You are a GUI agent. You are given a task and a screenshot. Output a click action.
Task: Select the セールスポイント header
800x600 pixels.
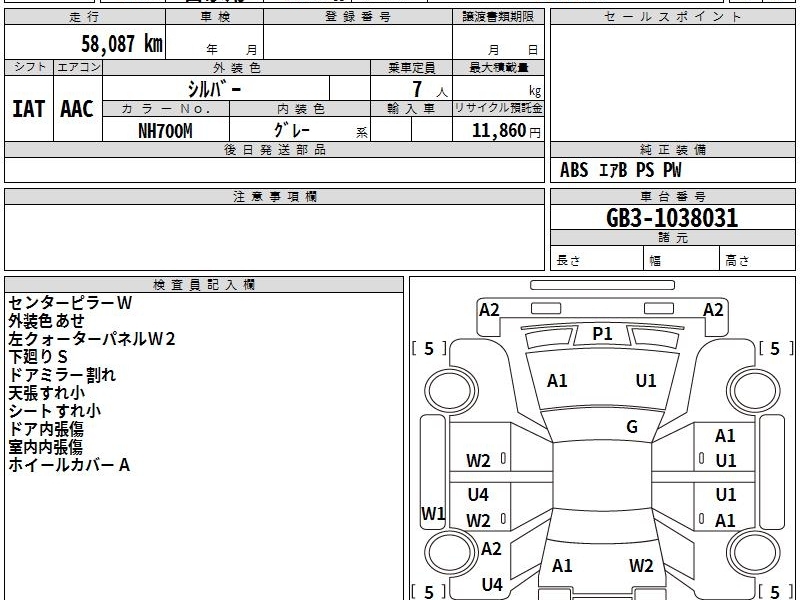(672, 17)
